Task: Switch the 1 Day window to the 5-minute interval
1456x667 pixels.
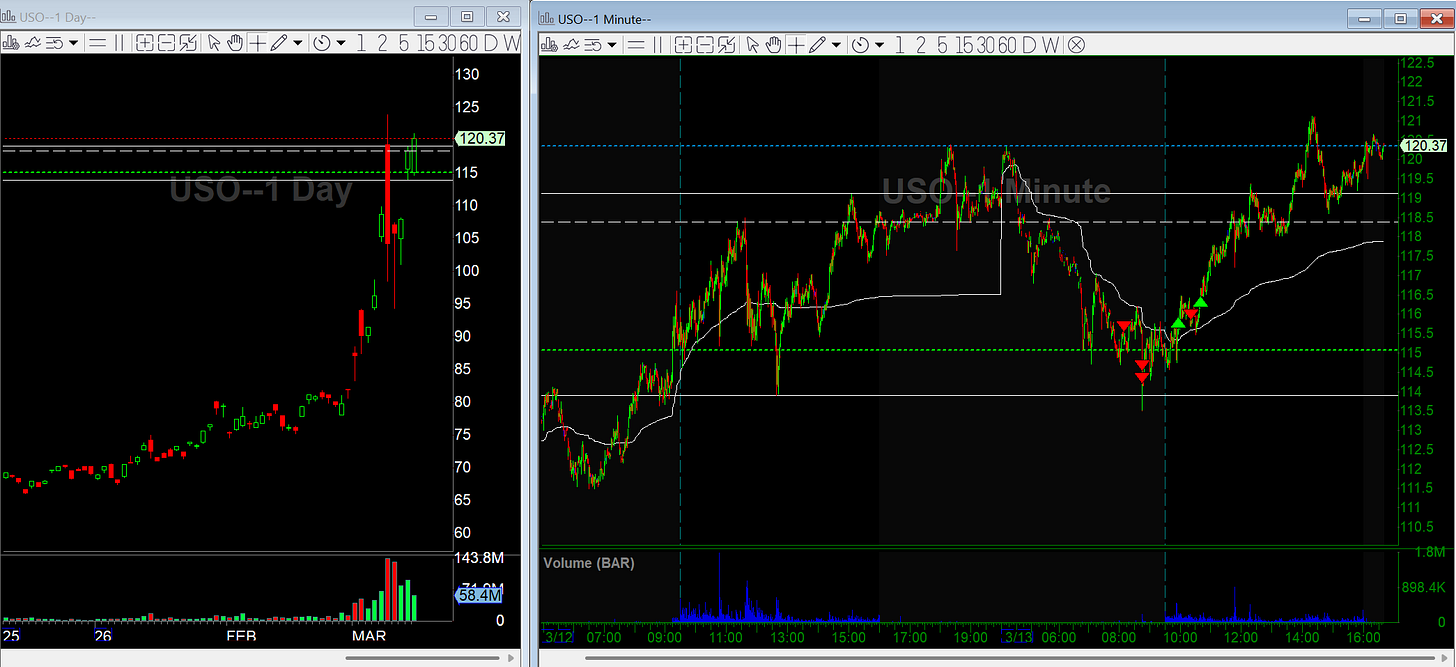Action: 403,43
